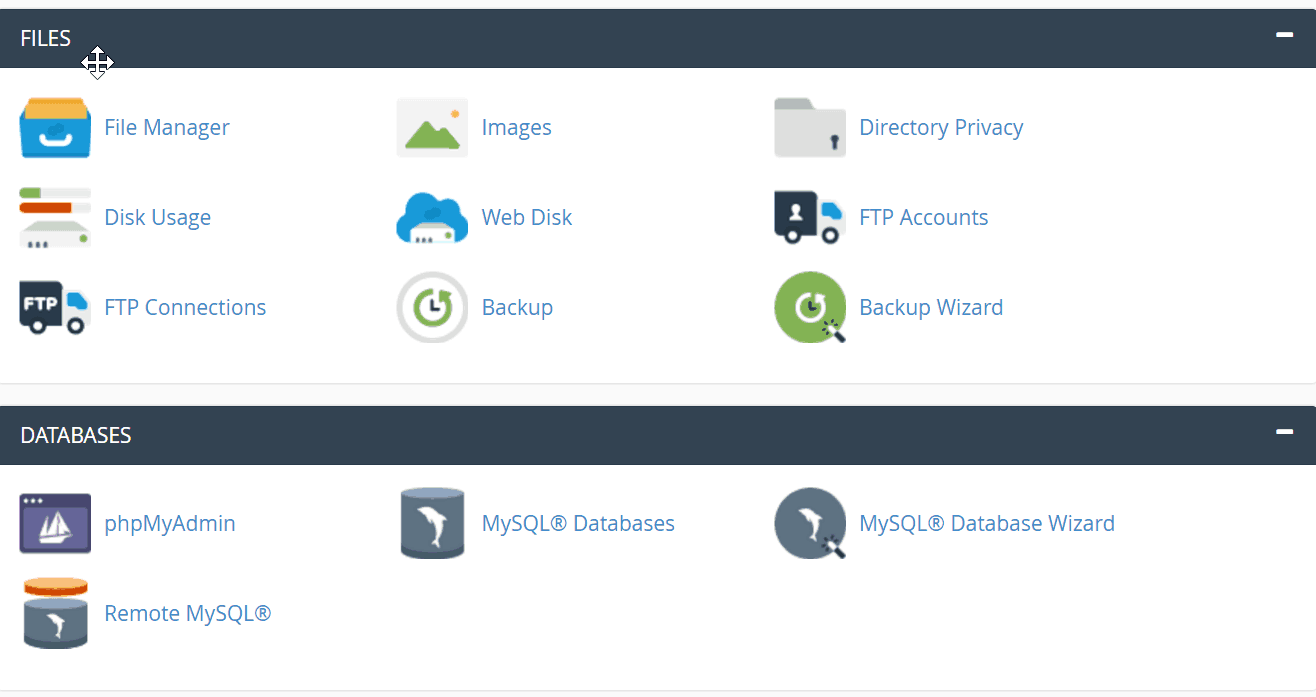Screen dimensions: 1316x697
Task: Click the Remote MySQL® link
Action: (x=188, y=613)
